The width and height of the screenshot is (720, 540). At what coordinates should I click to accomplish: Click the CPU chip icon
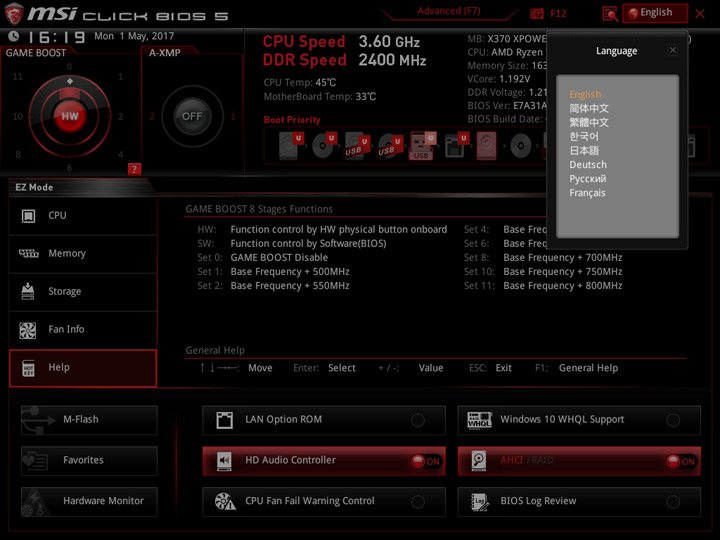pos(28,216)
